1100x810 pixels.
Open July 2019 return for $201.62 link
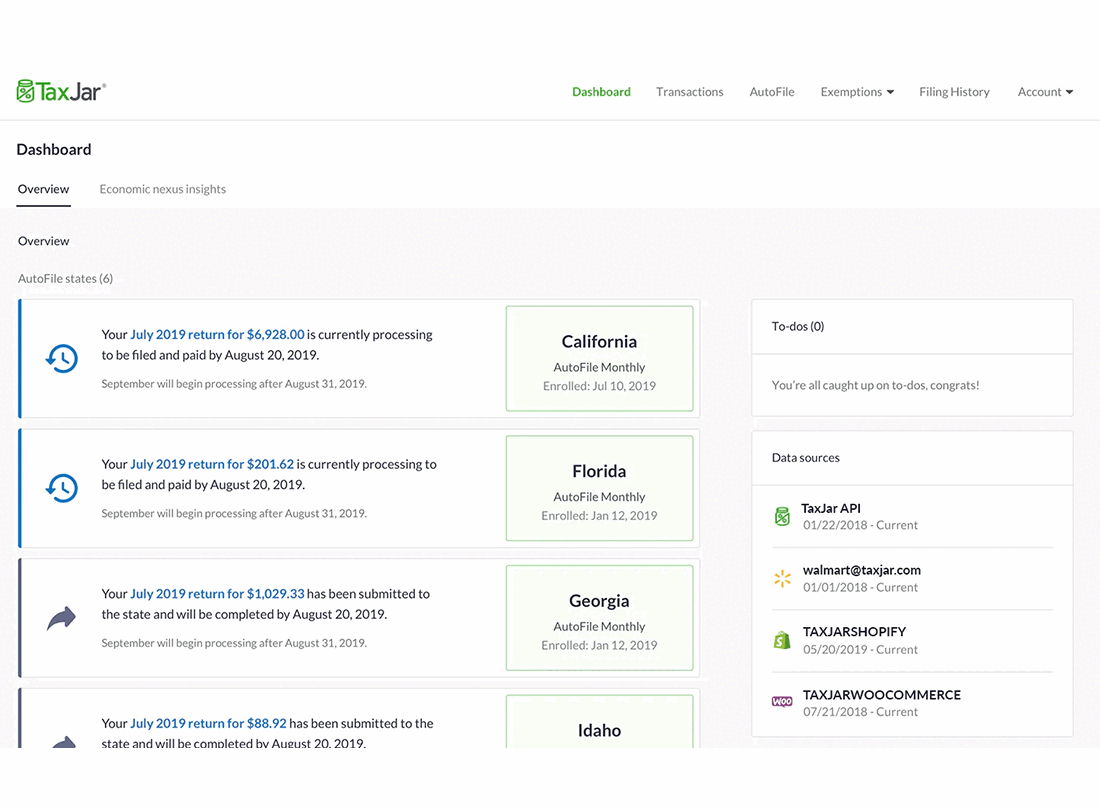[212, 464]
